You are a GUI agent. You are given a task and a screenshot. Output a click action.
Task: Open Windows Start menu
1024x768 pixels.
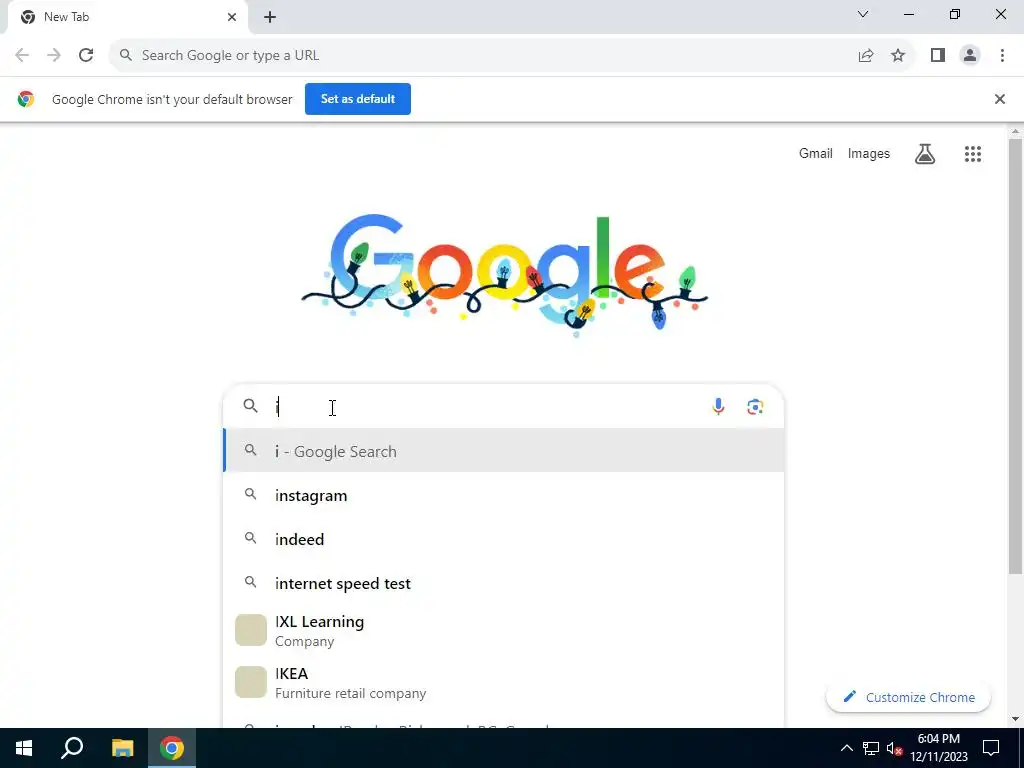24,748
